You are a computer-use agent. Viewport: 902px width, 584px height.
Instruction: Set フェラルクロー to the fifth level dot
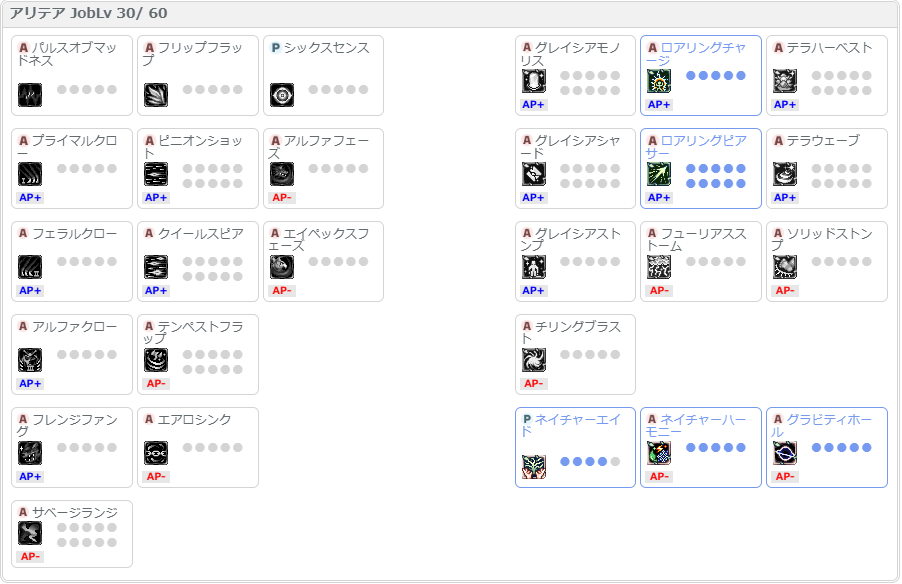[x=112, y=262]
